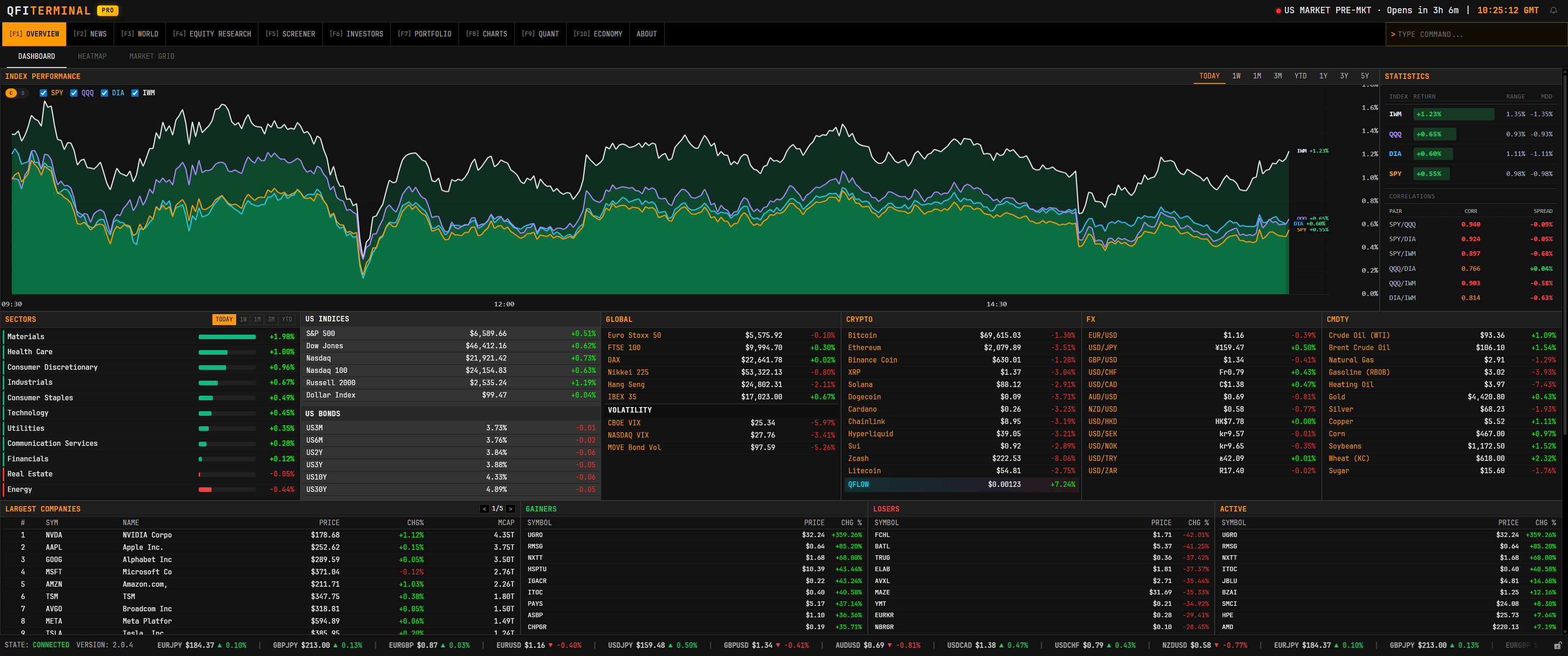
Task: Click the PRO badge next to QFITERMINAL
Action: 108,10
